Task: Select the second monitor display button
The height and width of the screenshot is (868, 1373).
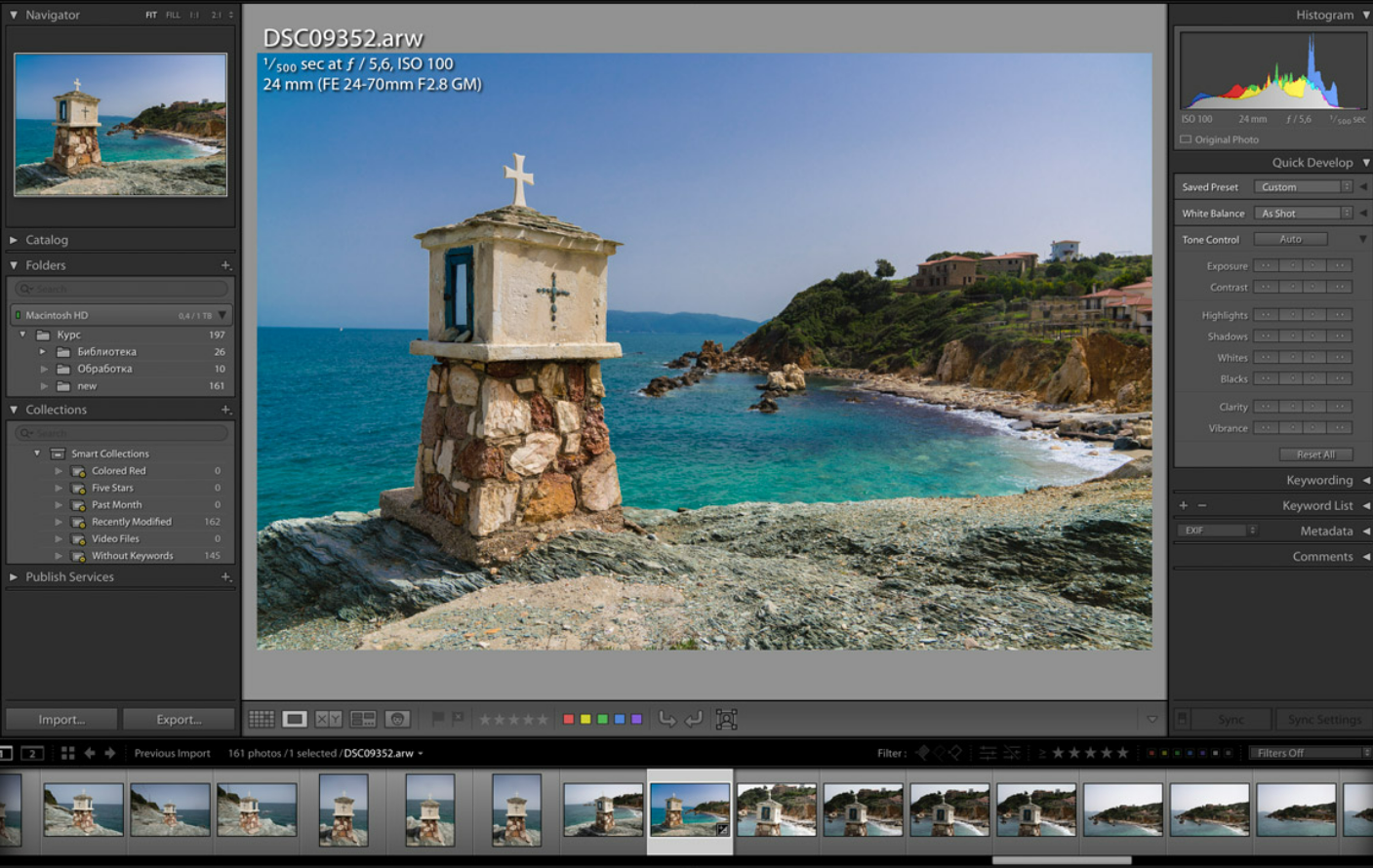Action: pos(32,753)
